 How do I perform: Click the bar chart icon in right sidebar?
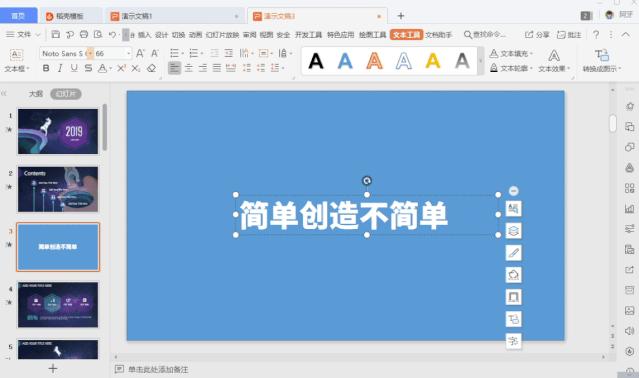[630, 209]
